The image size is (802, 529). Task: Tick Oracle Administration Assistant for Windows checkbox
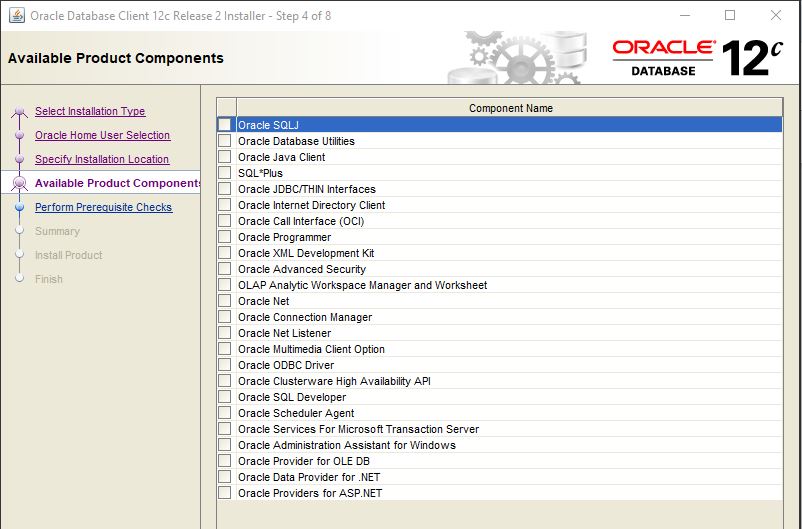coord(225,445)
